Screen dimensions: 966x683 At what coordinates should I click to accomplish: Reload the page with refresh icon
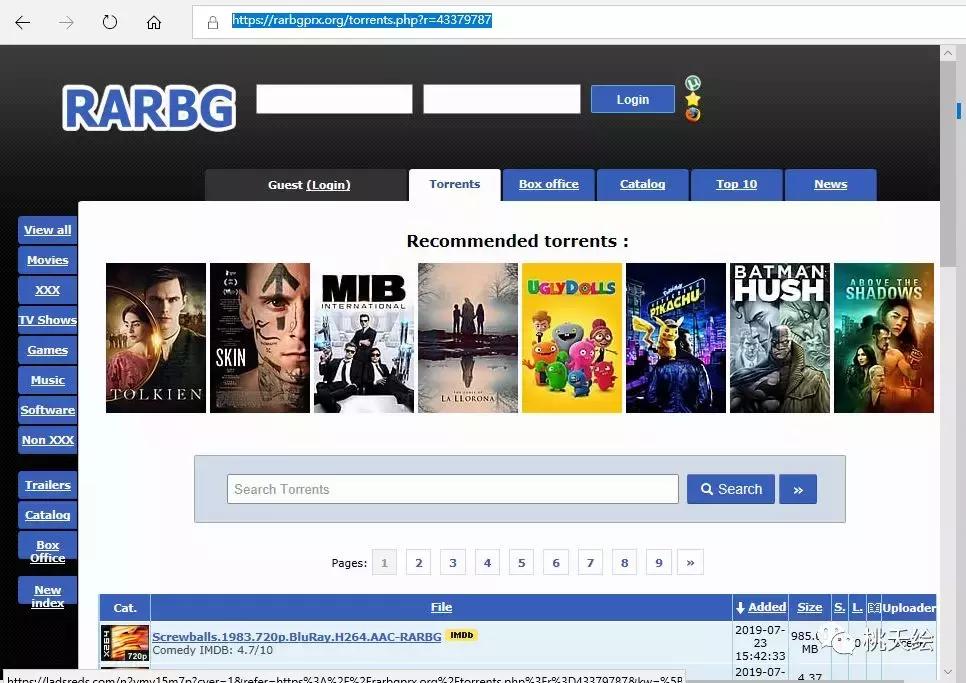coord(110,22)
